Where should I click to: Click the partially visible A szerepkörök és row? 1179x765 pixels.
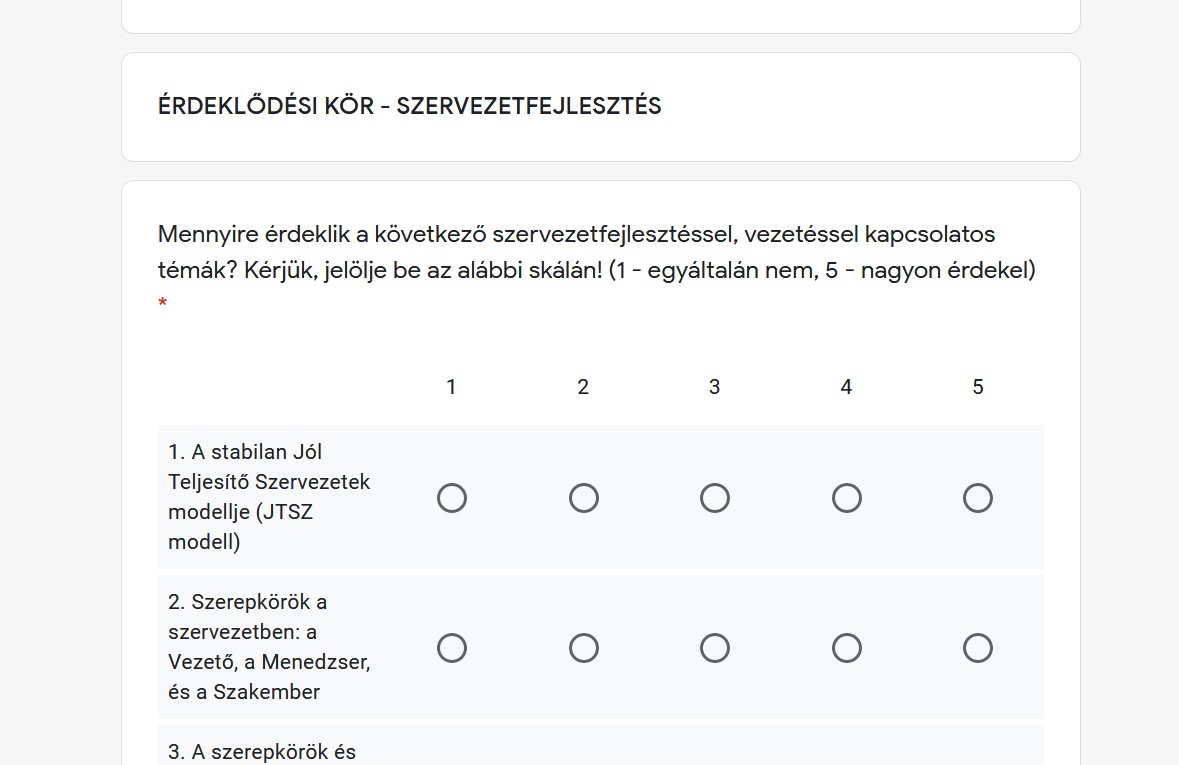[x=261, y=752]
